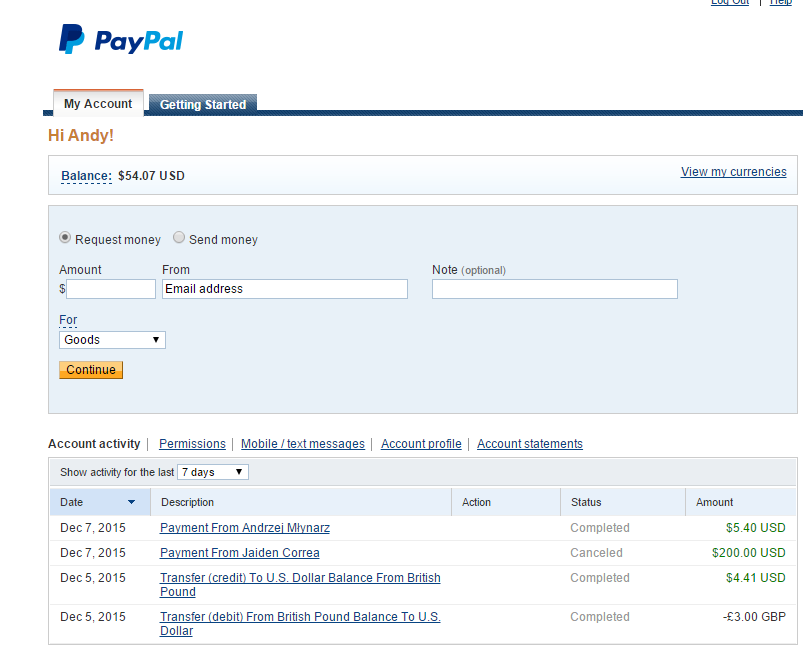Go to Account profile link
Image resolution: width=808 pixels, height=654 pixels.
421,444
